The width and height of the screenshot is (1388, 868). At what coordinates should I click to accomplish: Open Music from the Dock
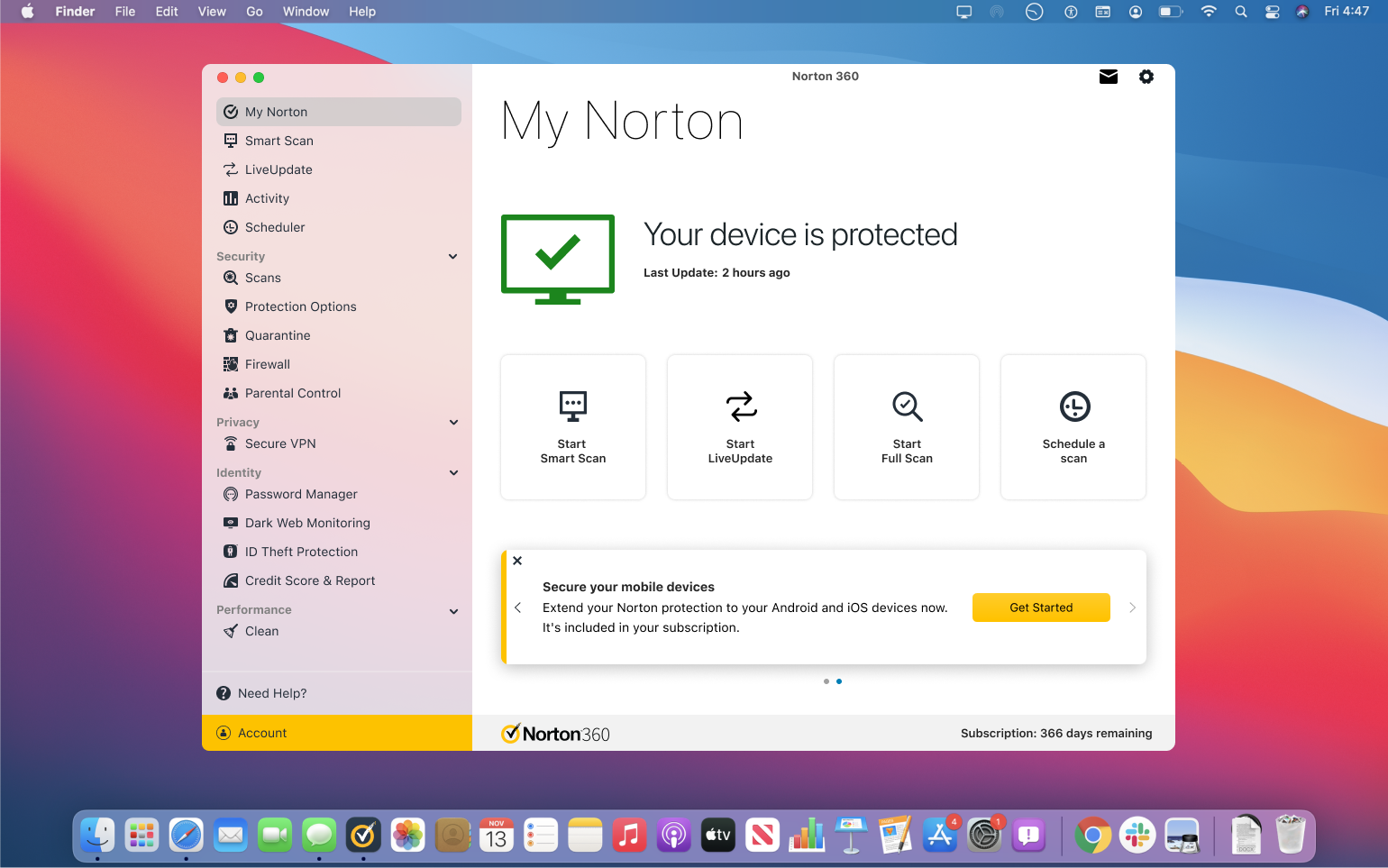pos(629,836)
